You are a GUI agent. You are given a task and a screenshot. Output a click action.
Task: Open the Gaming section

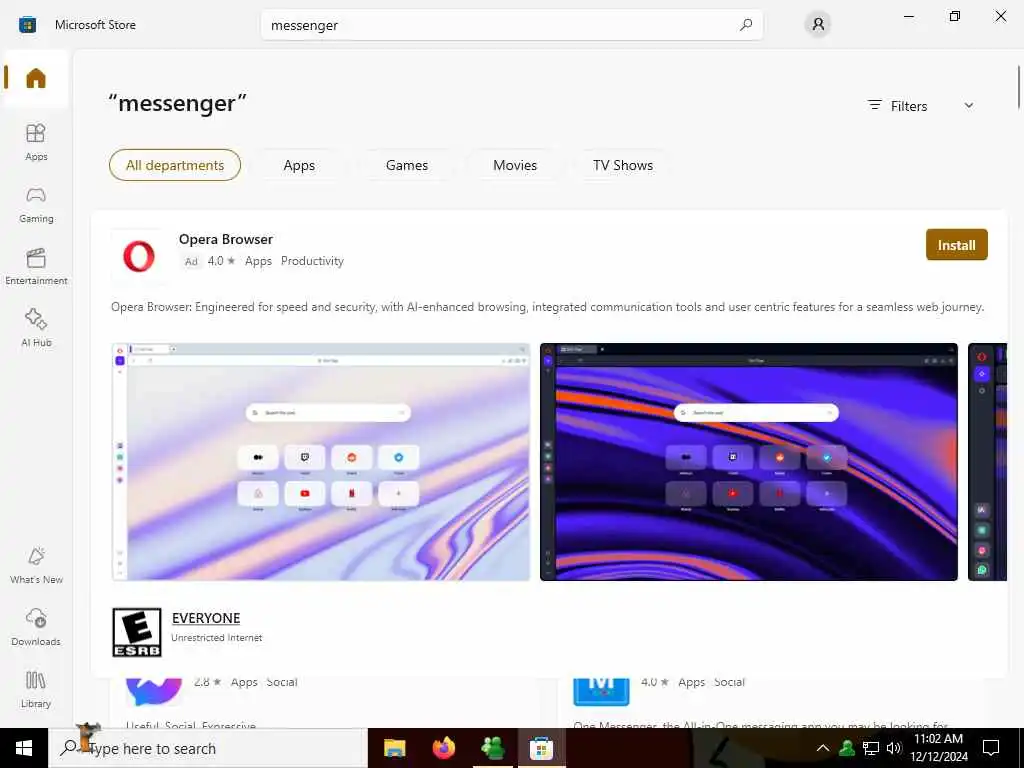tap(36, 204)
